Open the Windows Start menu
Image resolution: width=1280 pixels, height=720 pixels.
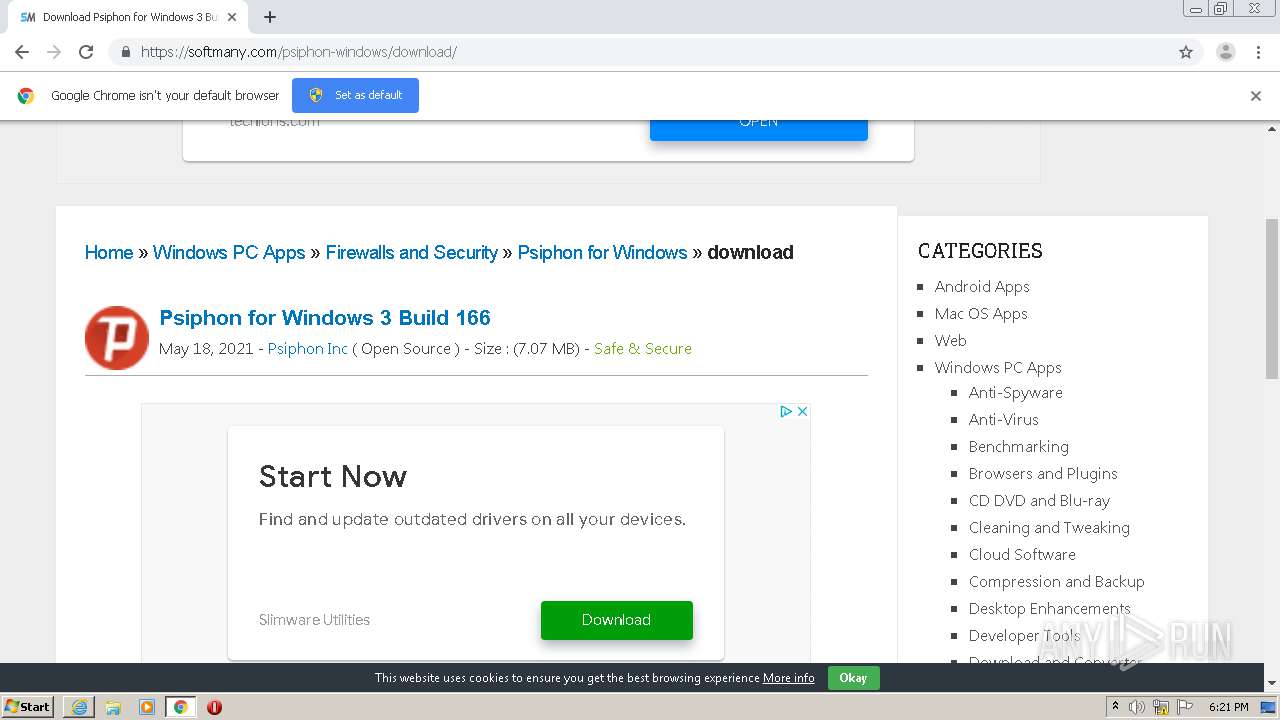[x=27, y=707]
